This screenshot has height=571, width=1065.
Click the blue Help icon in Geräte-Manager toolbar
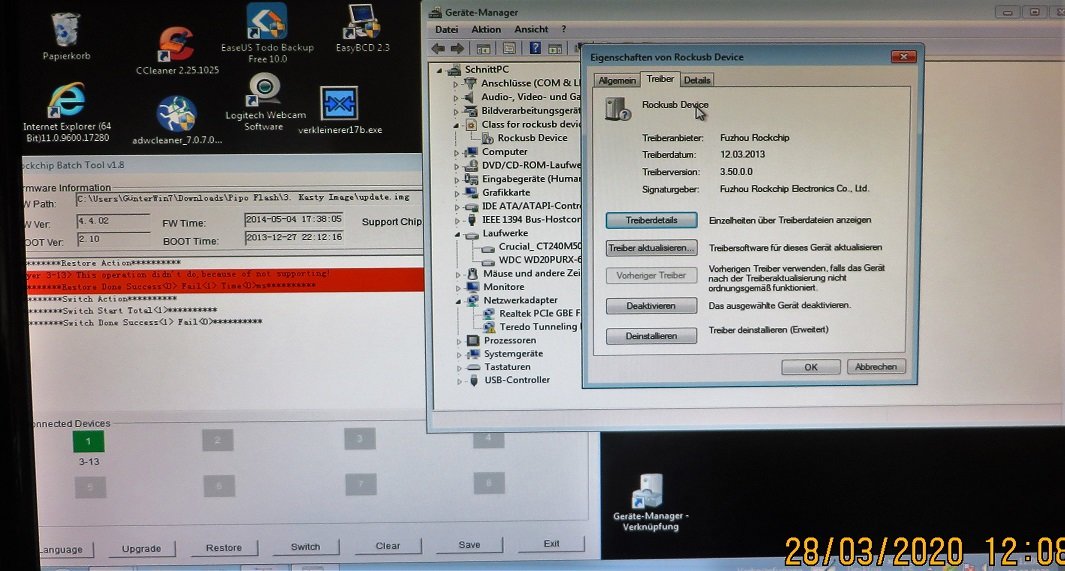tap(535, 48)
